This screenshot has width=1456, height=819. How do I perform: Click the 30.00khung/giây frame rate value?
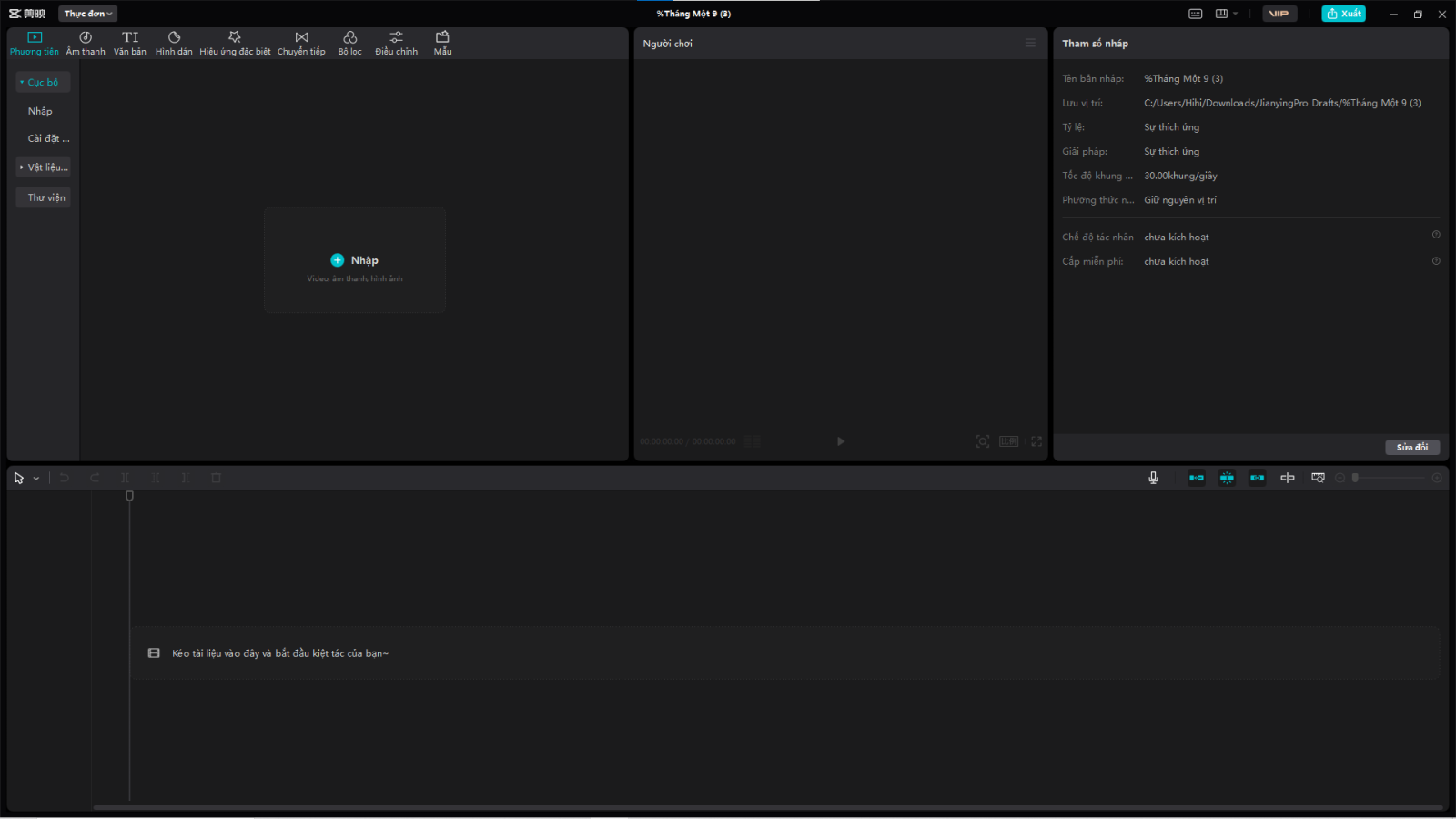(x=1180, y=176)
